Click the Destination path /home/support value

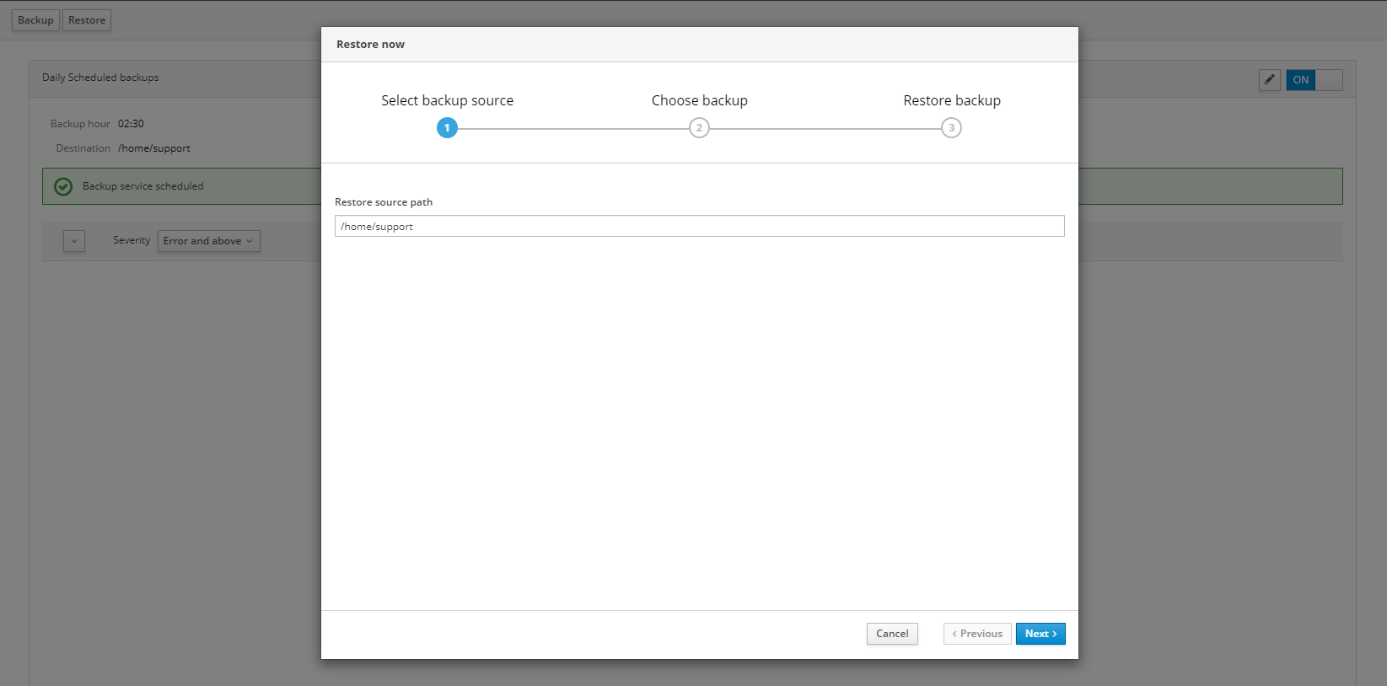coord(154,149)
